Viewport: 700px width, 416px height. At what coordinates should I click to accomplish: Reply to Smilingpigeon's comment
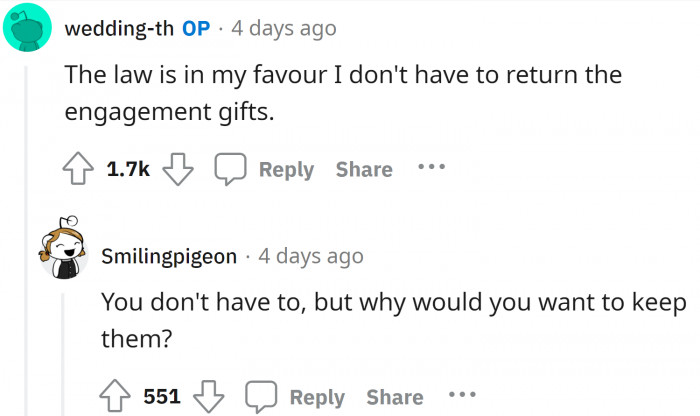pos(316,397)
